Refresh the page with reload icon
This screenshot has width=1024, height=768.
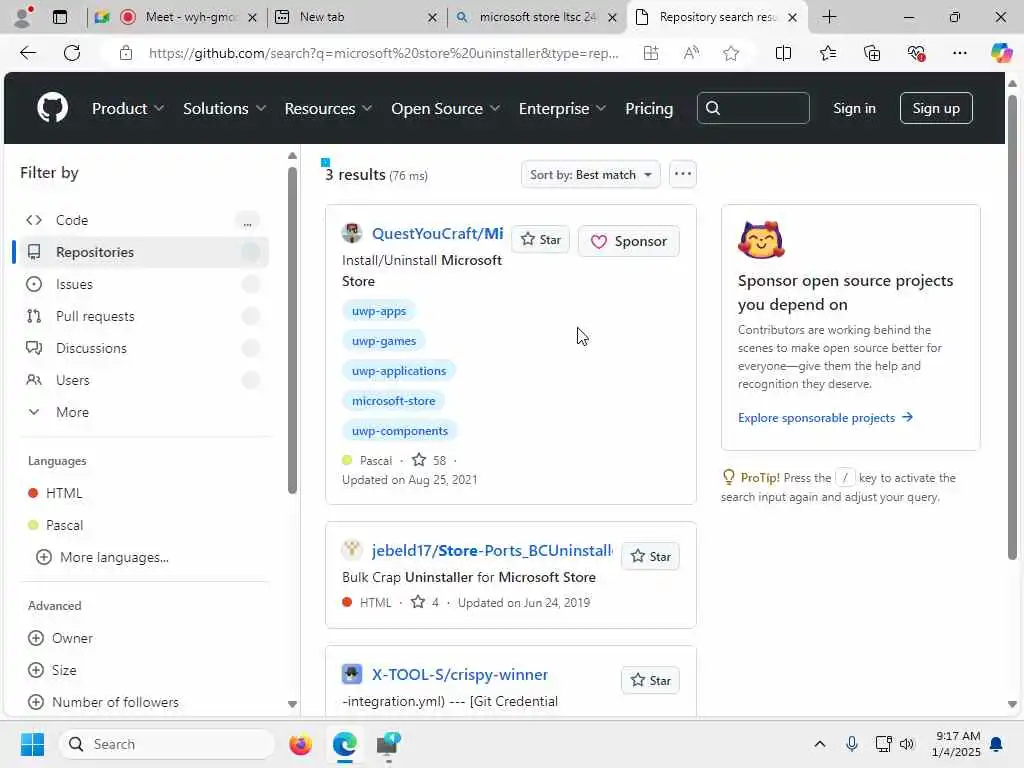72,53
